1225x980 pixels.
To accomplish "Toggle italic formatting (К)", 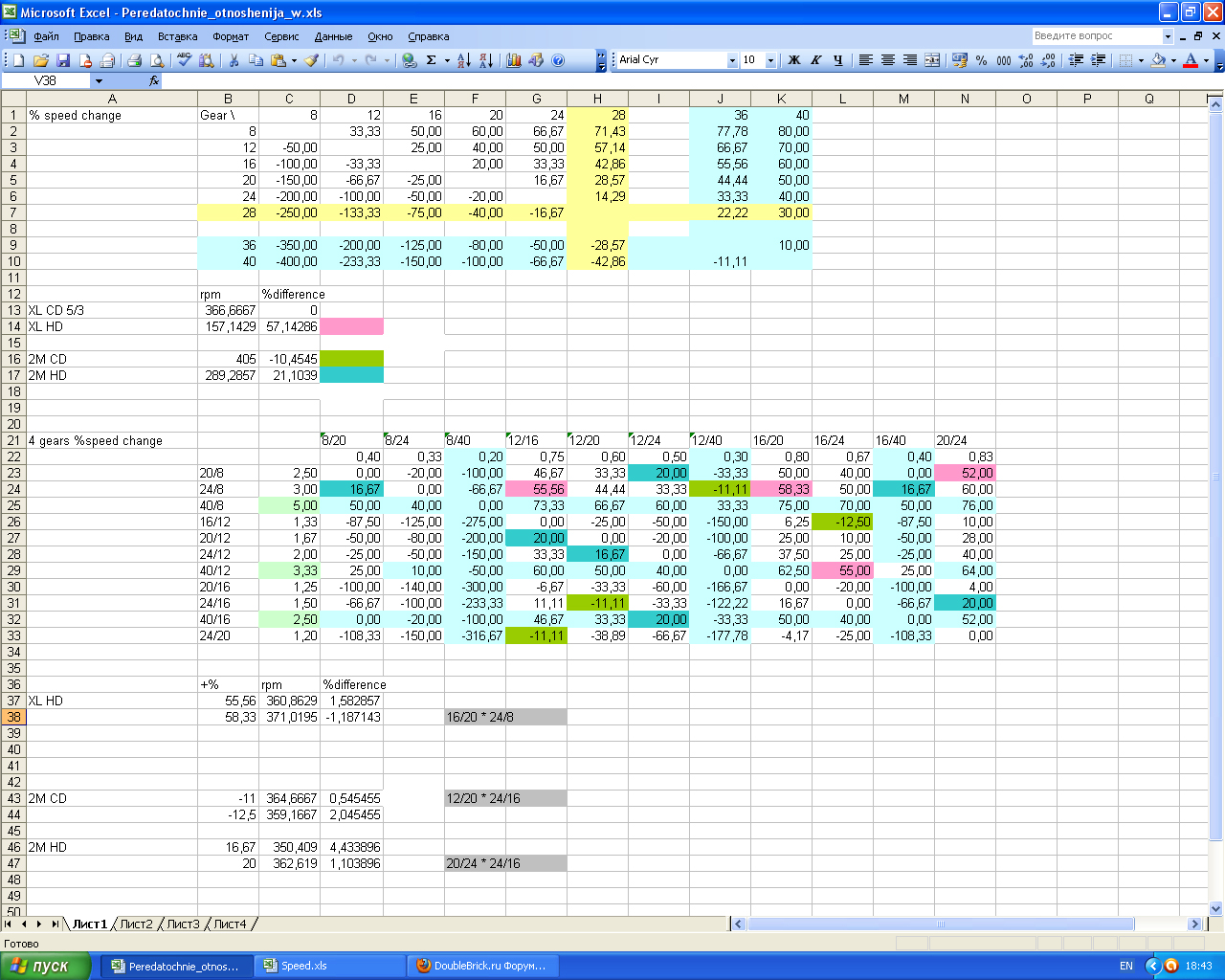I will [x=815, y=60].
